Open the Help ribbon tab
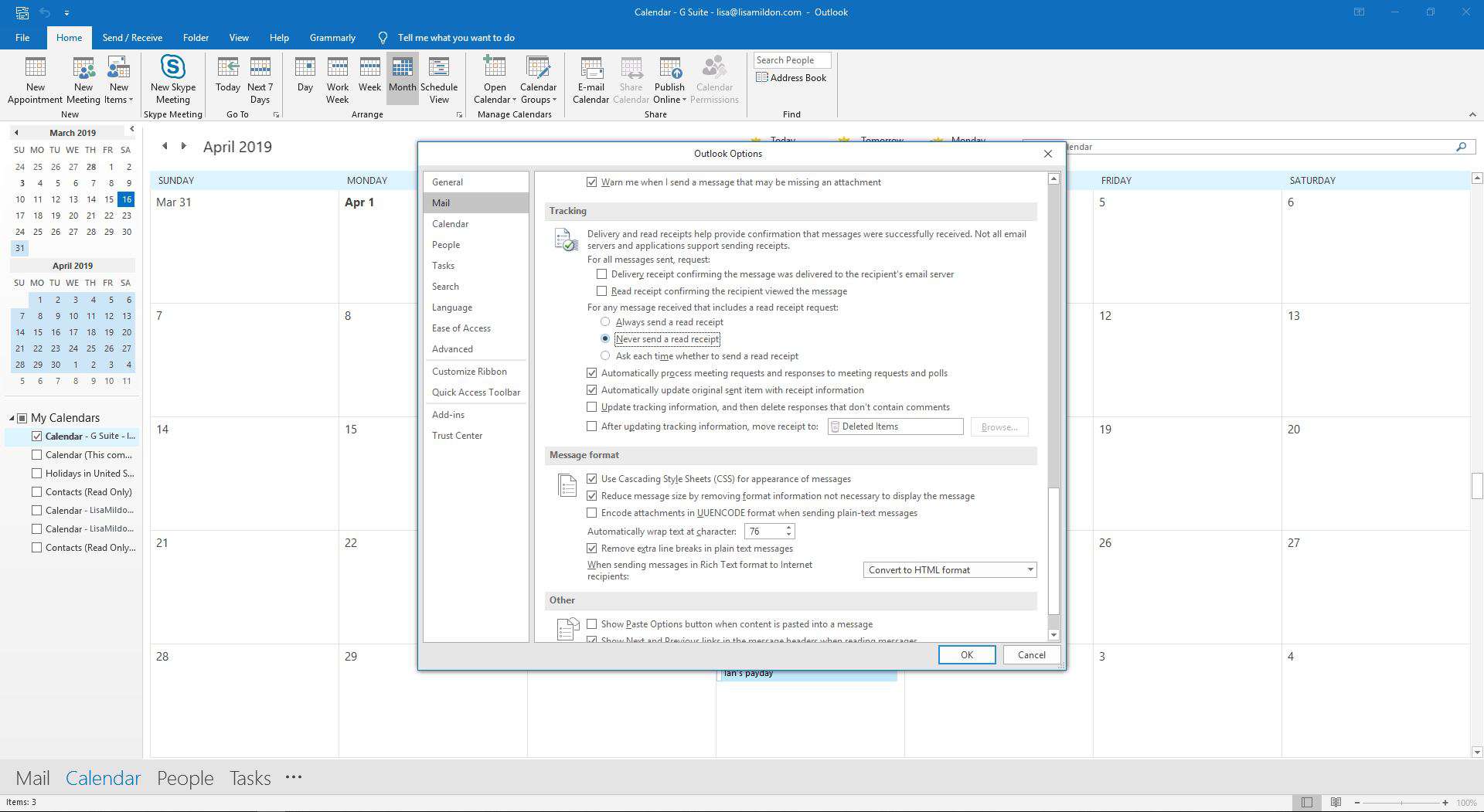 [279, 37]
